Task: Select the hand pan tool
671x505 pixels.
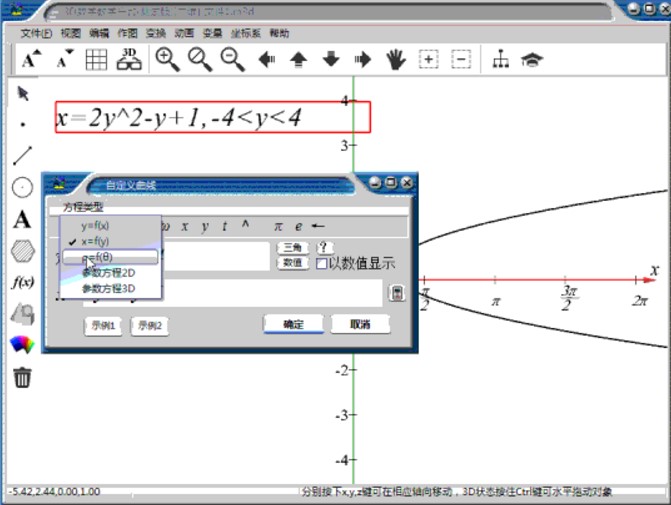Action: click(396, 60)
